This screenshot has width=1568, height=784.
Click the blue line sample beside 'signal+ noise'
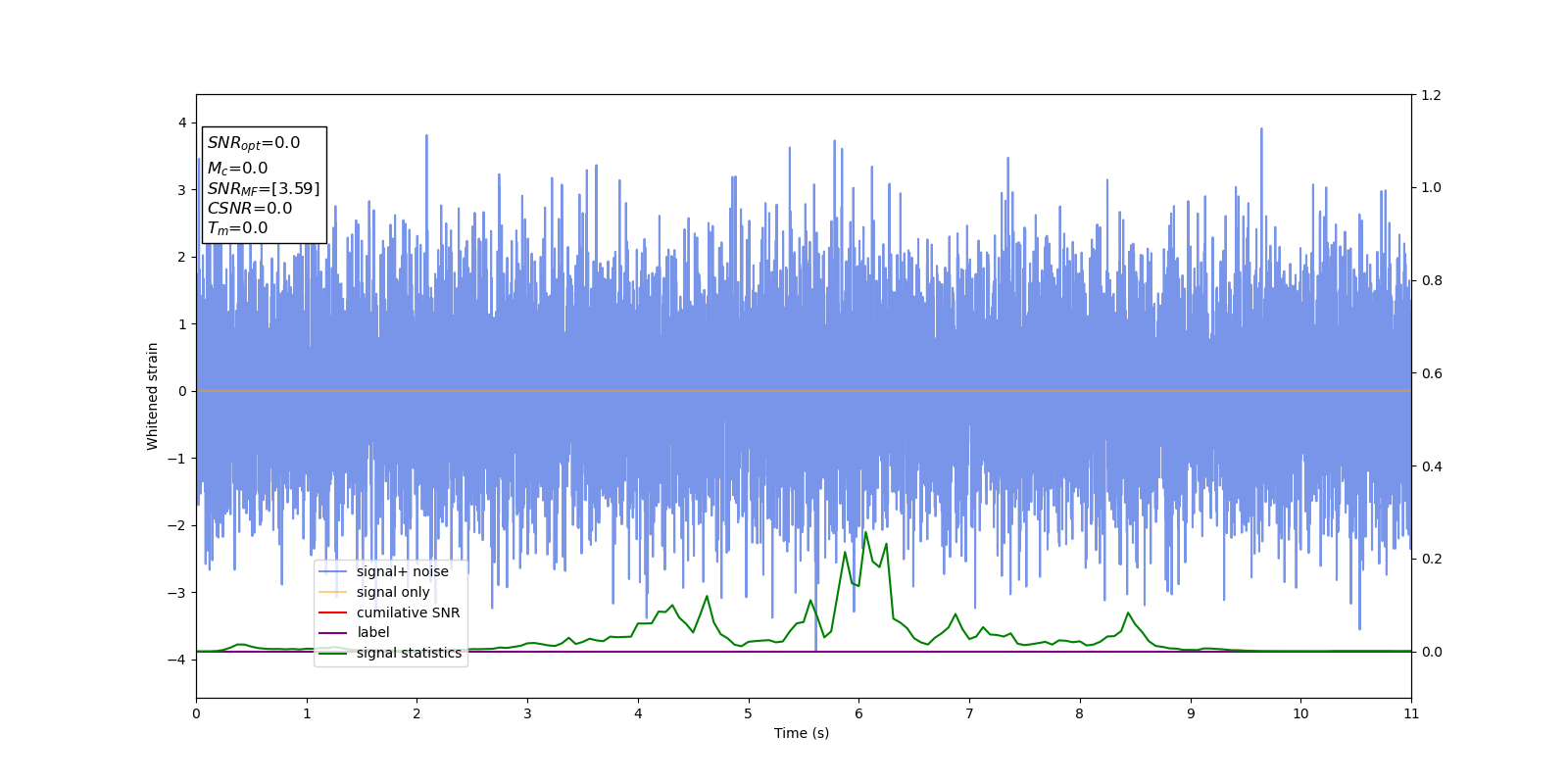(333, 572)
